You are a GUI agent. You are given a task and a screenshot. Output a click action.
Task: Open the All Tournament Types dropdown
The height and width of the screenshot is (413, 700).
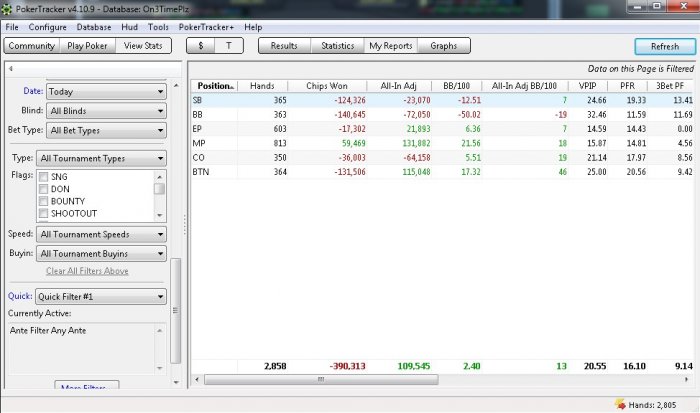[101, 159]
